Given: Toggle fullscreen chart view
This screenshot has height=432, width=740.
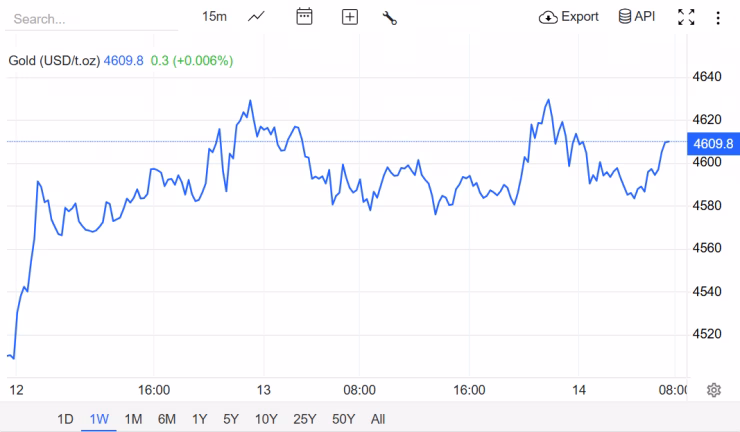Looking at the screenshot, I should click(x=686, y=17).
